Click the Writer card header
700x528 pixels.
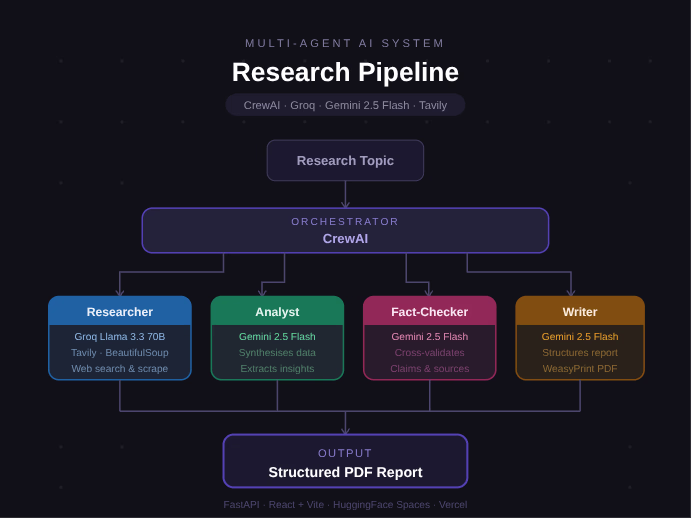pyautogui.click(x=580, y=311)
